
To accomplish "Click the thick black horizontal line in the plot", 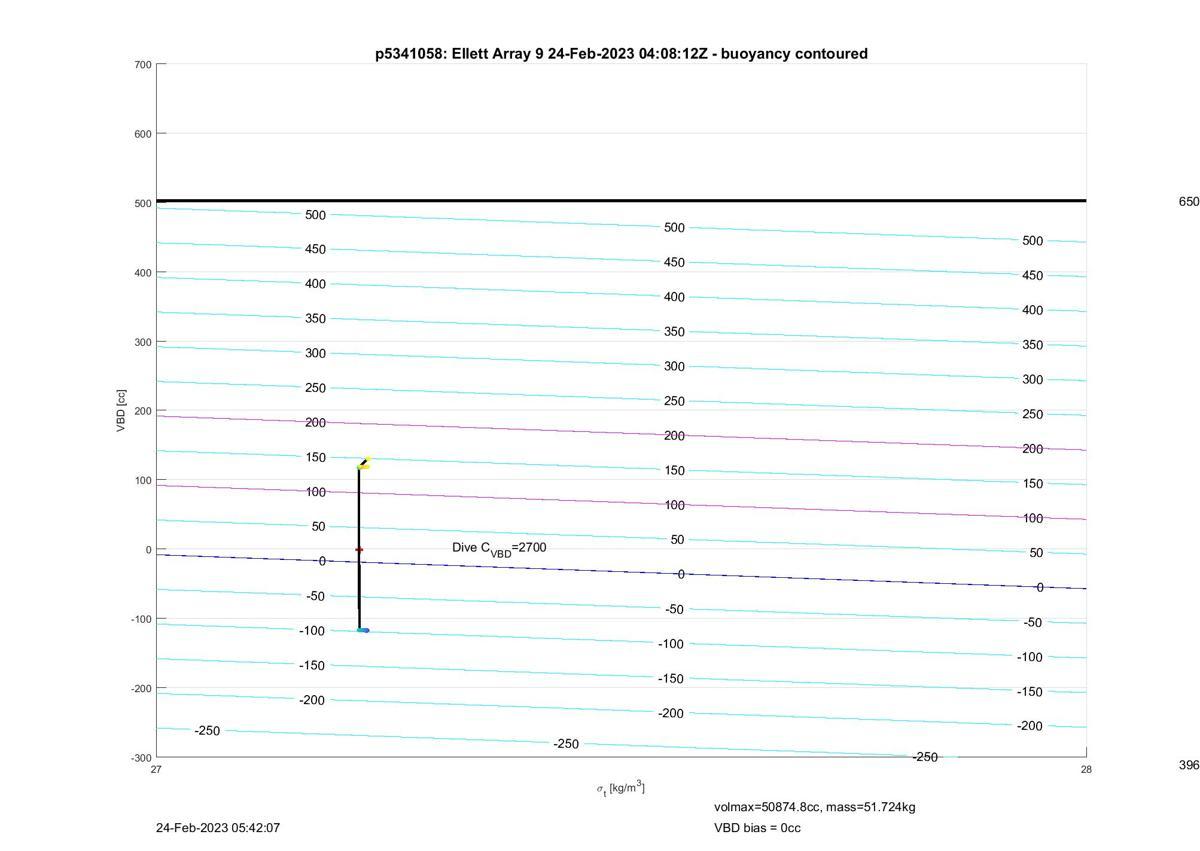I will tap(621, 201).
